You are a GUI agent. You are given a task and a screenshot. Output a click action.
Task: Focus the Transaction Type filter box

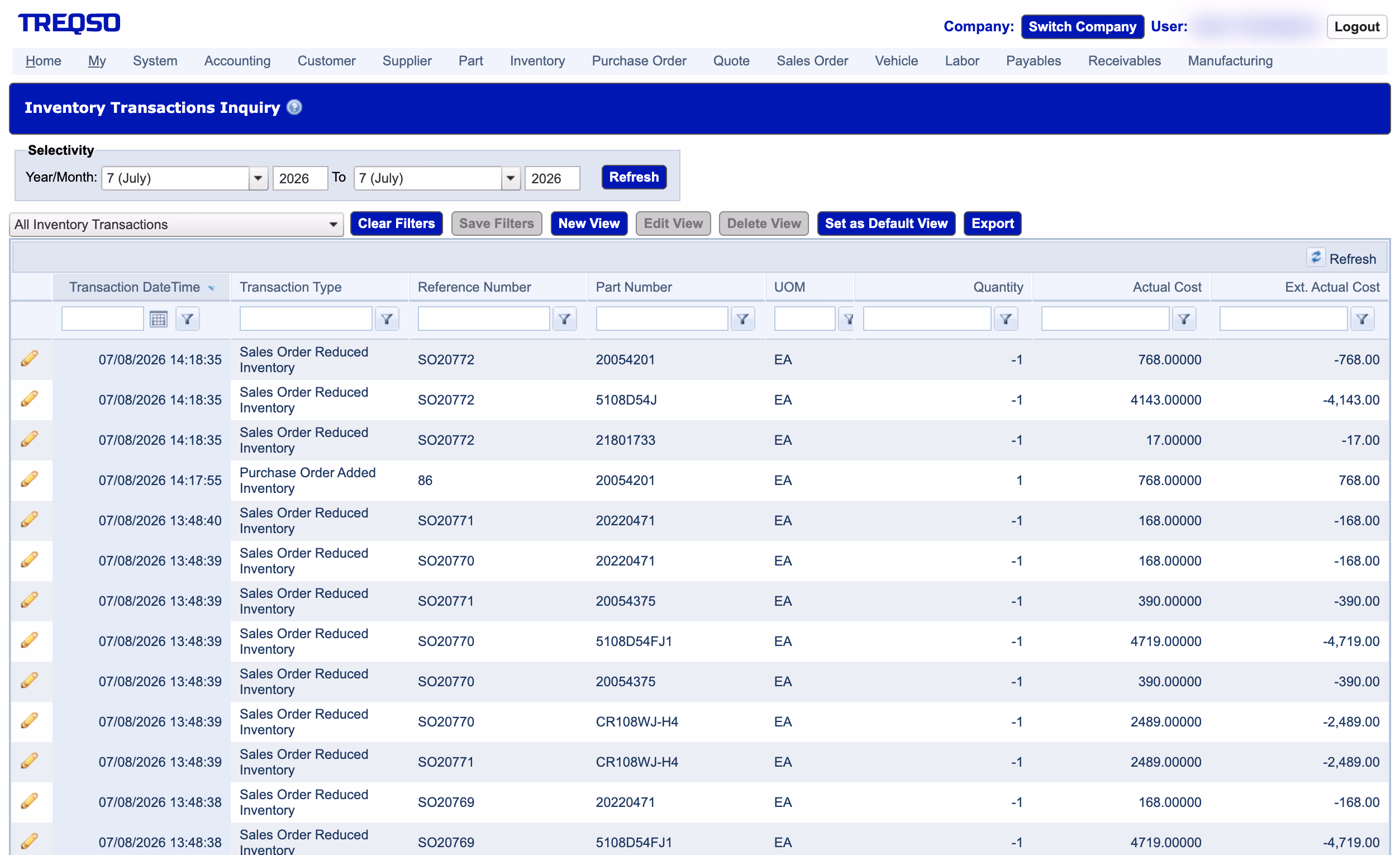tap(306, 319)
